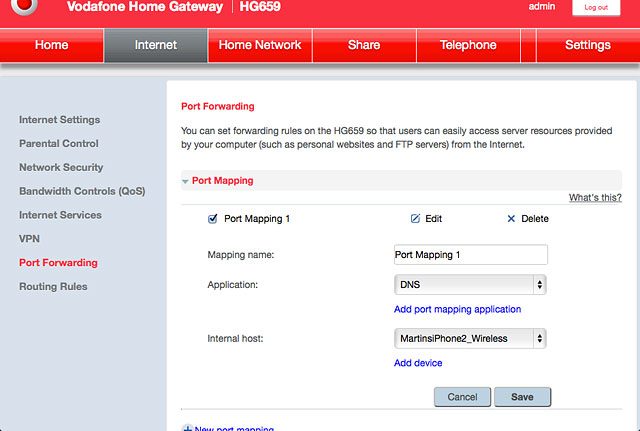Image resolution: width=640 pixels, height=431 pixels.
Task: Click the Edit pencil icon for Port Mapping 1
Action: (415, 218)
